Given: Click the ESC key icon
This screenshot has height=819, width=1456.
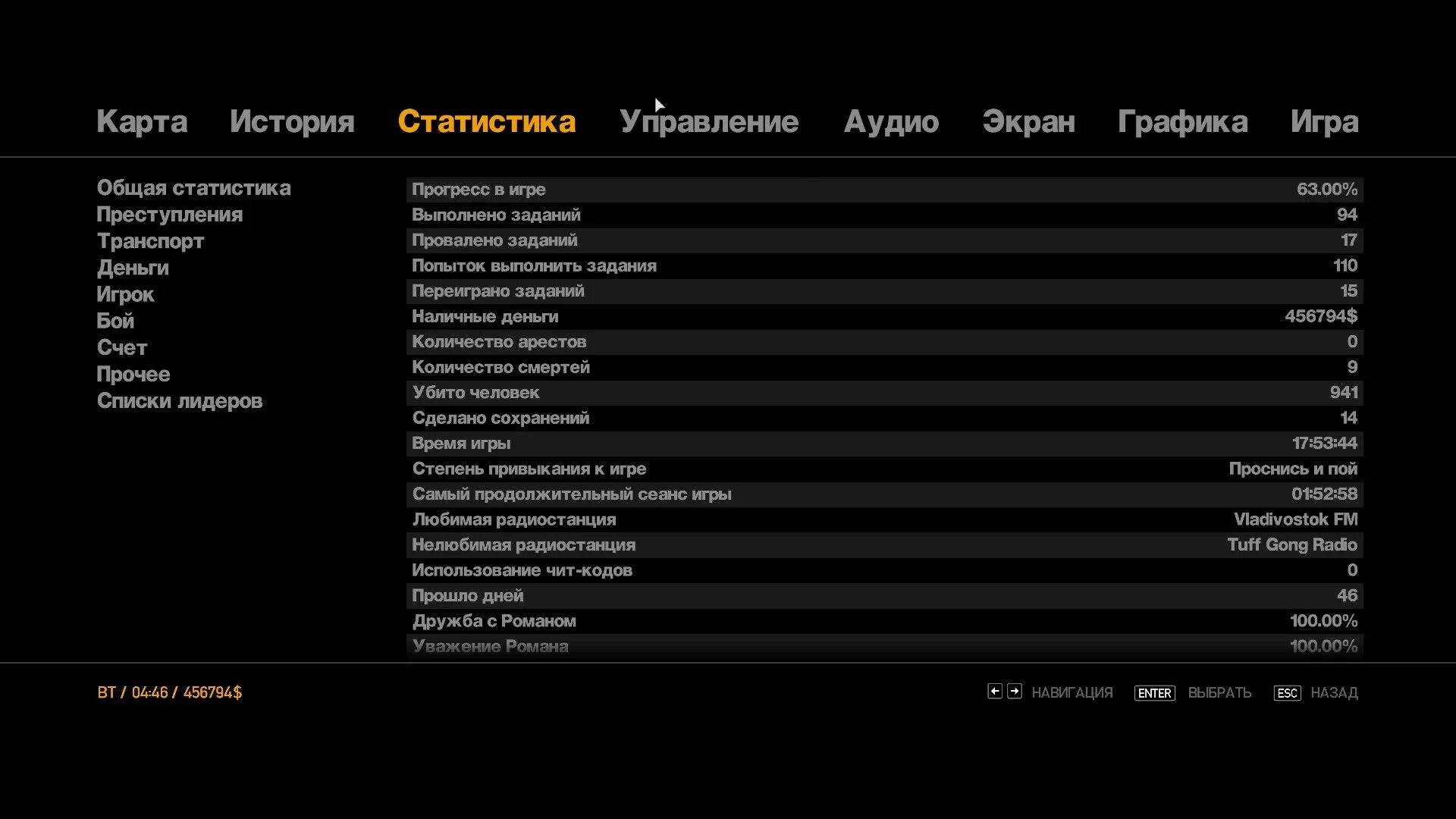Looking at the screenshot, I should (x=1287, y=693).
